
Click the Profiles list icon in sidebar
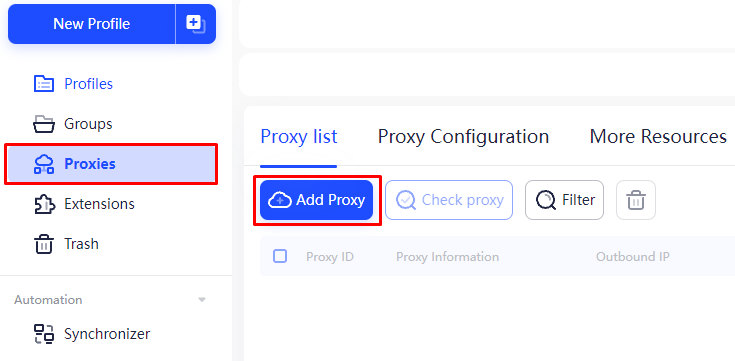coord(44,84)
